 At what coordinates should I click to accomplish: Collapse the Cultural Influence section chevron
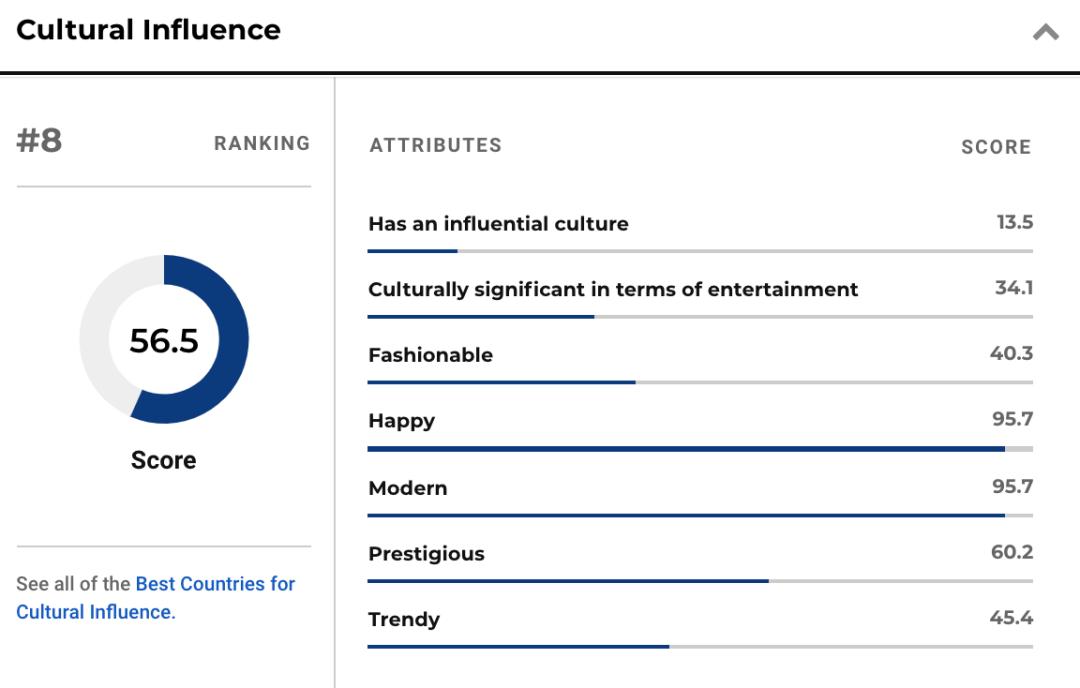point(1045,32)
